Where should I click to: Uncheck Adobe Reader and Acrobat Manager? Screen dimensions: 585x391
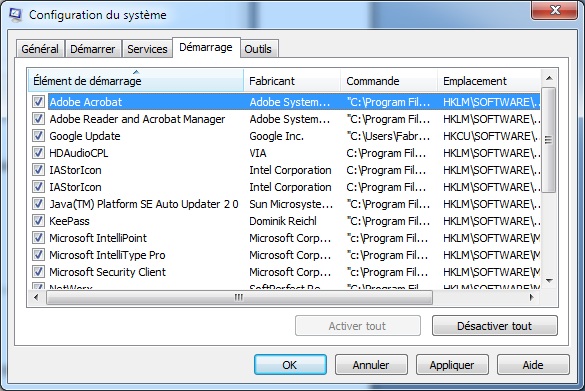[x=38, y=119]
